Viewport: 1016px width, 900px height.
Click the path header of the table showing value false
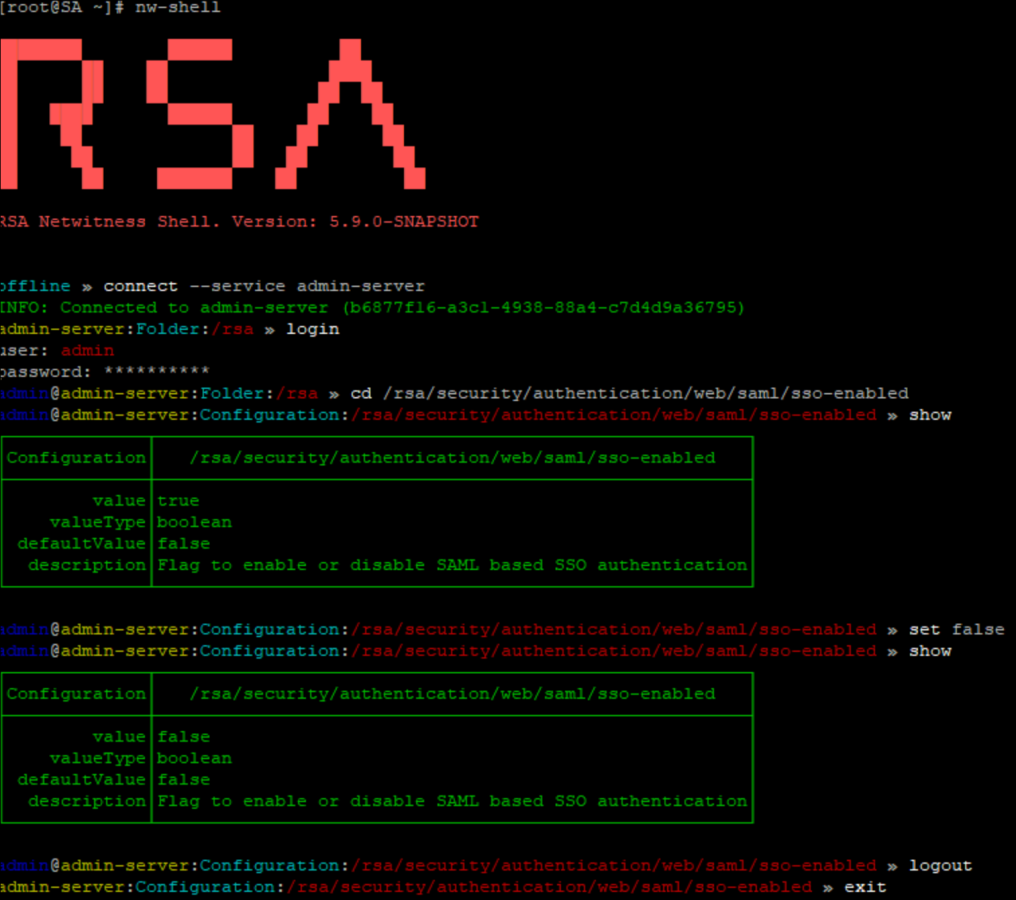coord(452,693)
